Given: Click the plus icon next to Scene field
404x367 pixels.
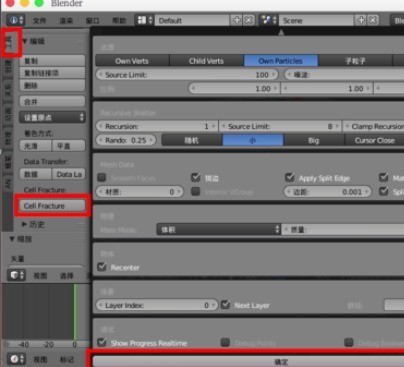Looking at the screenshot, I should (361, 20).
